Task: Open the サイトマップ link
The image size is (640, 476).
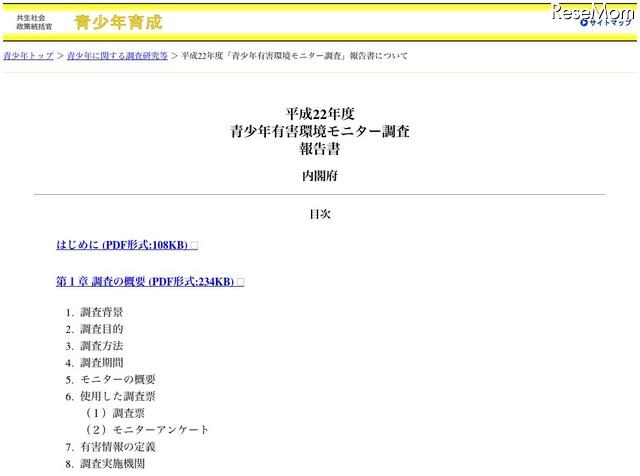Action: pyautogui.click(x=610, y=23)
